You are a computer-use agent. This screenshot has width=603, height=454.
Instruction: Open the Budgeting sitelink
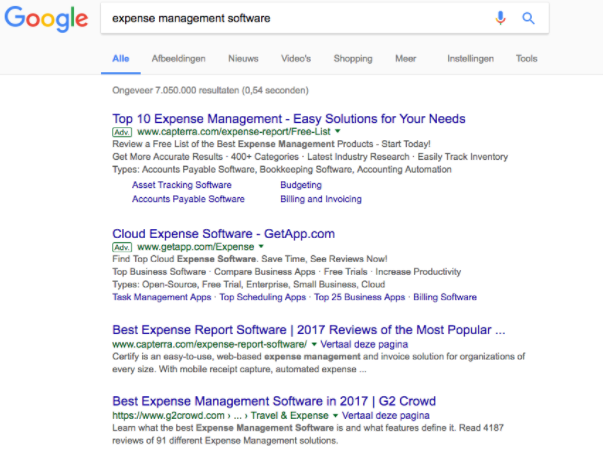pos(301,185)
